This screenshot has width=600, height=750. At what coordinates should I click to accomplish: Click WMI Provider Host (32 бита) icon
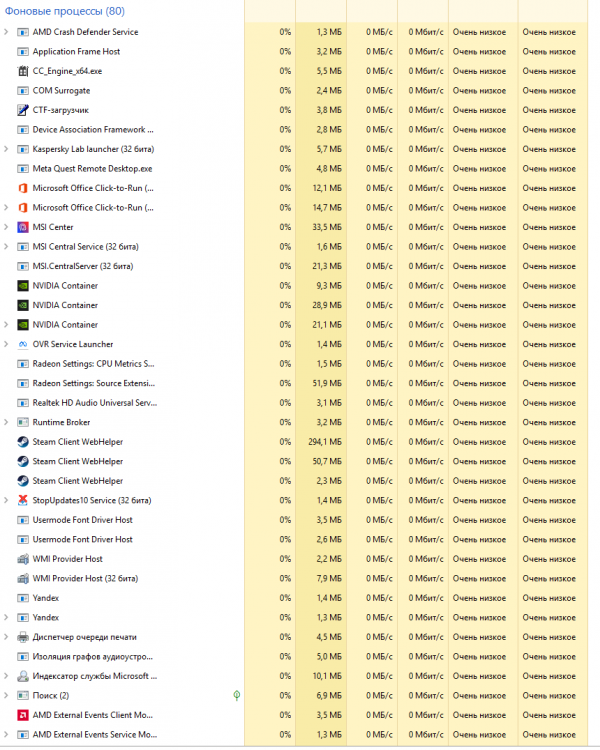[x=22, y=579]
